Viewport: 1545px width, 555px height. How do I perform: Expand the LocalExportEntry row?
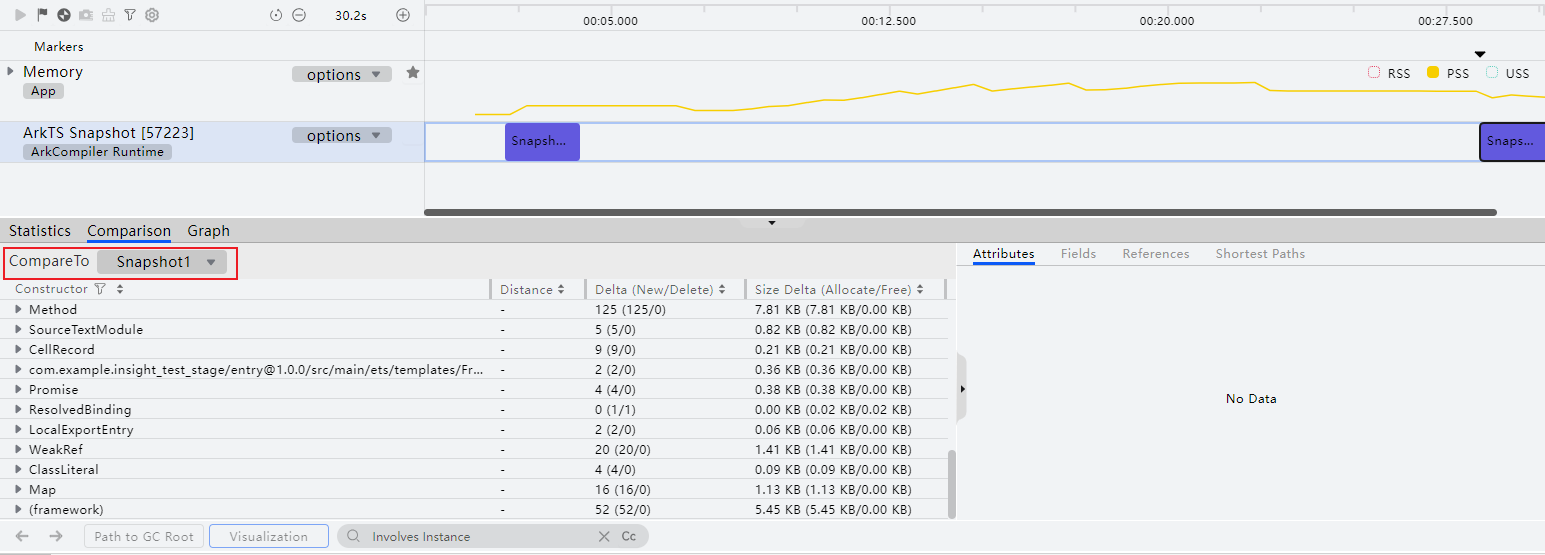coord(18,430)
